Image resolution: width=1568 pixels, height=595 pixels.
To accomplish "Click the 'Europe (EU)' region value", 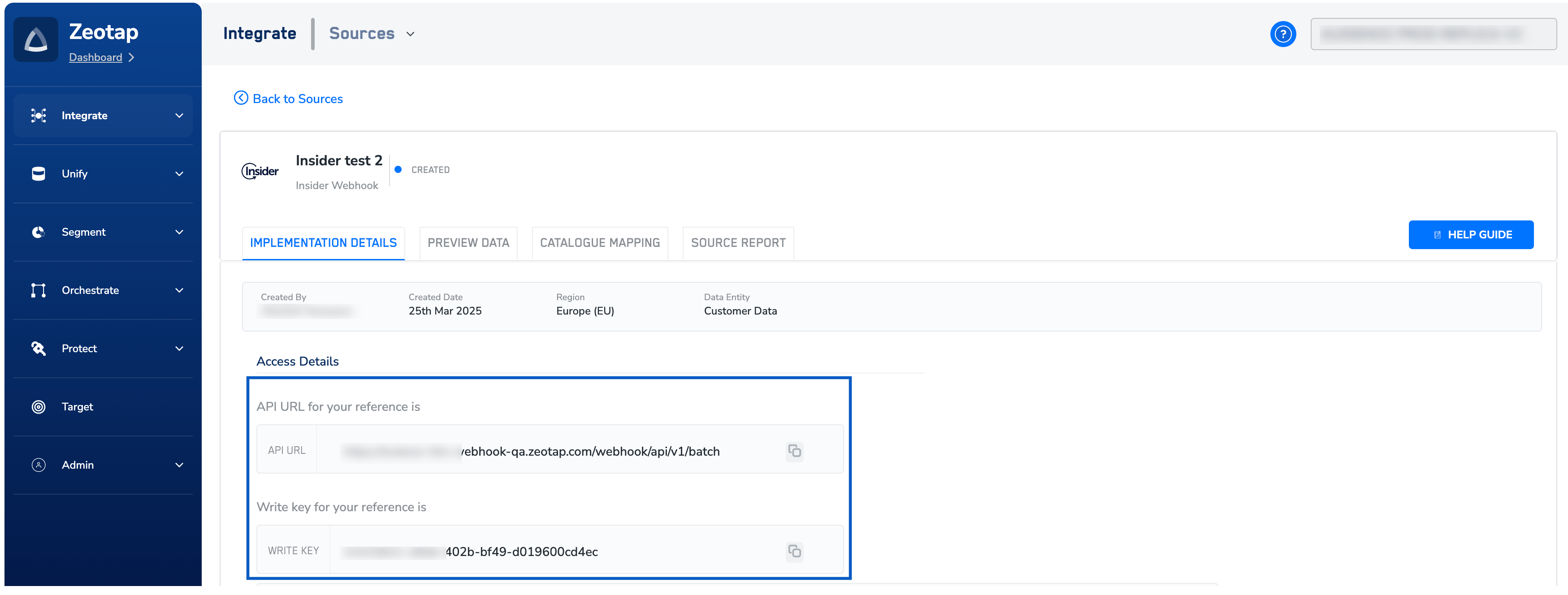I will (585, 311).
